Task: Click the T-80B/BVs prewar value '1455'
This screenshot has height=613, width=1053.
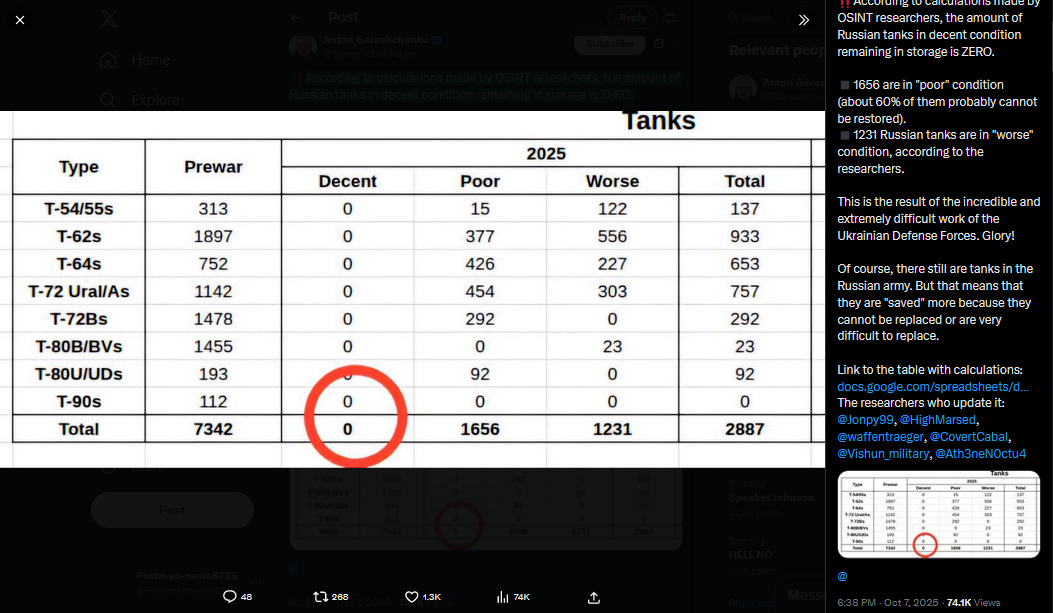Action: (x=213, y=346)
